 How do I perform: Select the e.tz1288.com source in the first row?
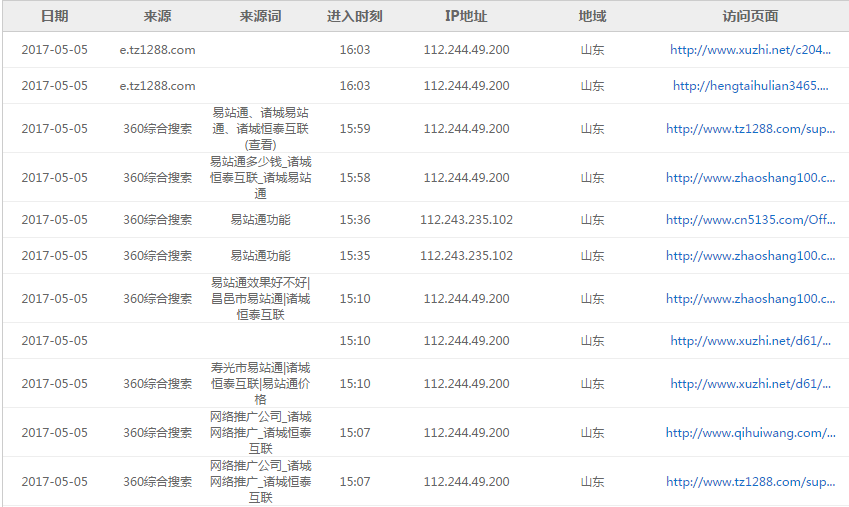pyautogui.click(x=158, y=50)
